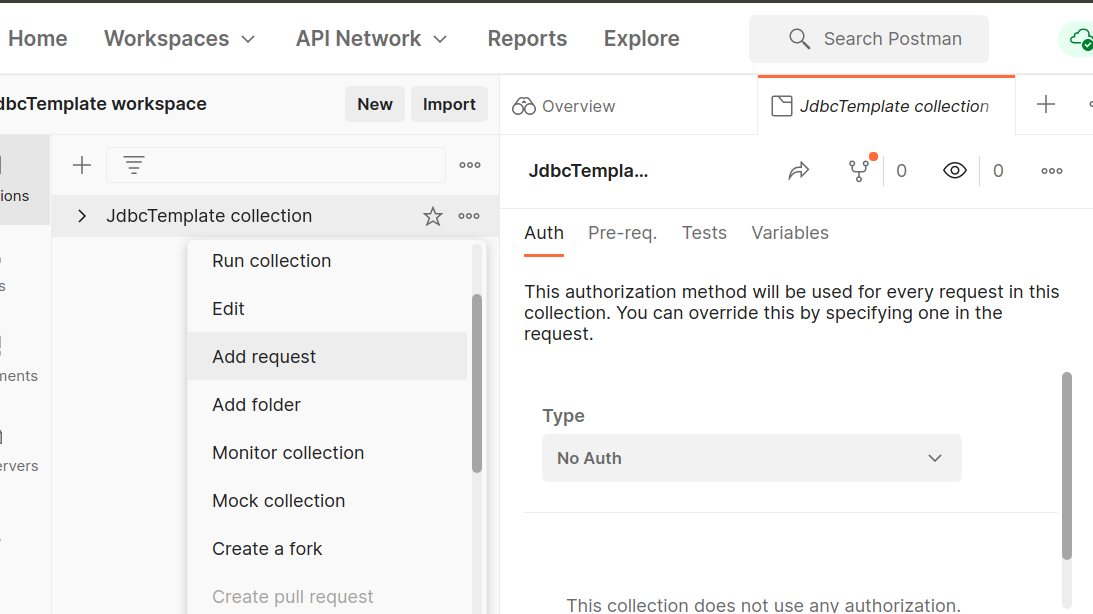The image size is (1093, 614).
Task: Open sidebar options three-dot menu
Action: [470, 165]
